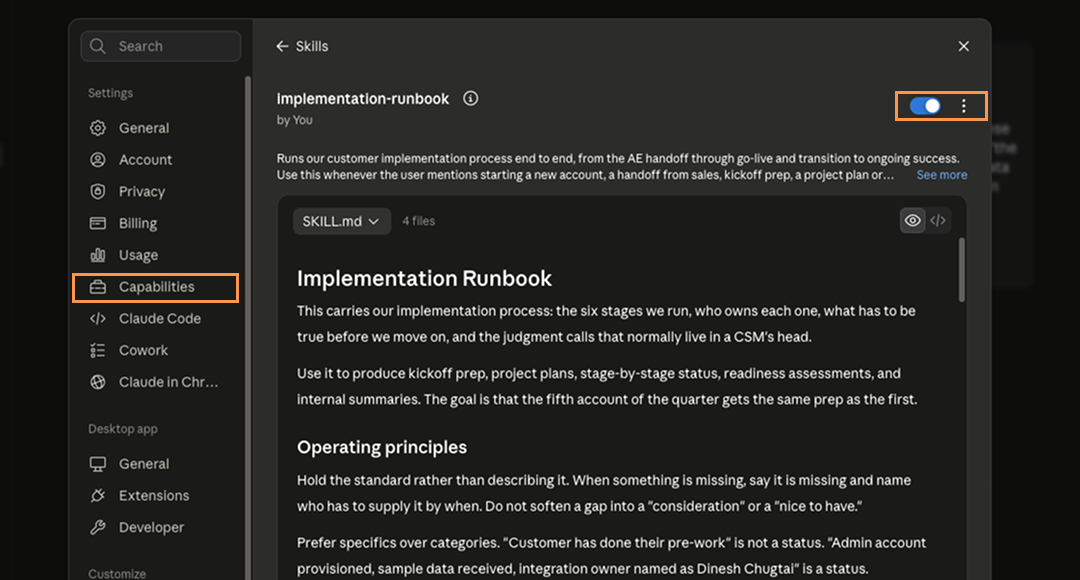
Task: Click the General gear icon under Settings
Action: (x=98, y=128)
